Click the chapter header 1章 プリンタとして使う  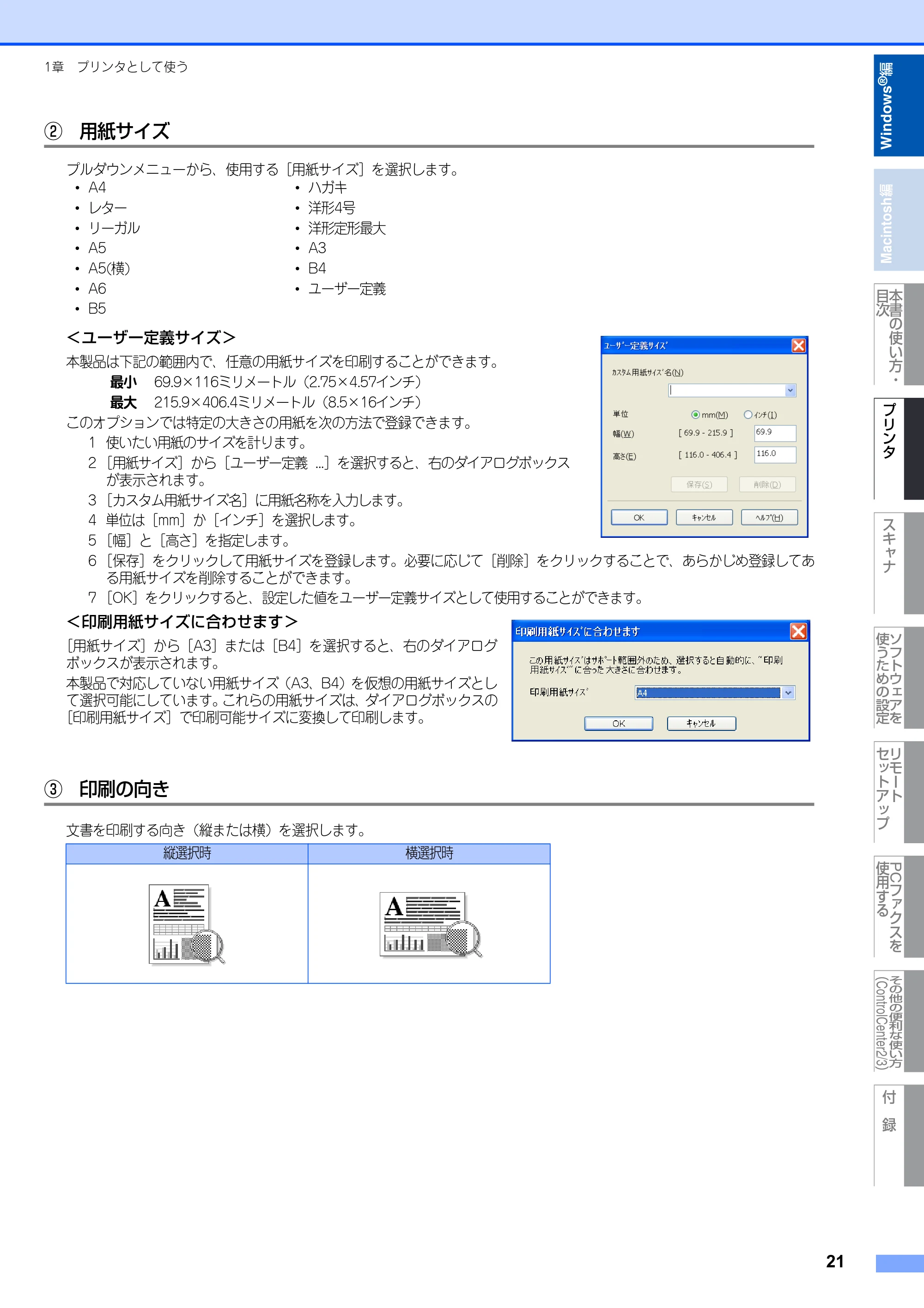coord(116,67)
